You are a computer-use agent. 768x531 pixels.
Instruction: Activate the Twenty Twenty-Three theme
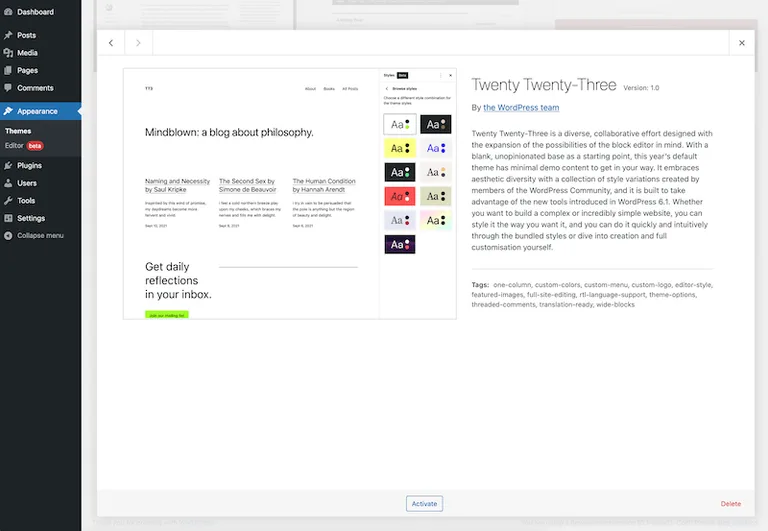point(424,504)
